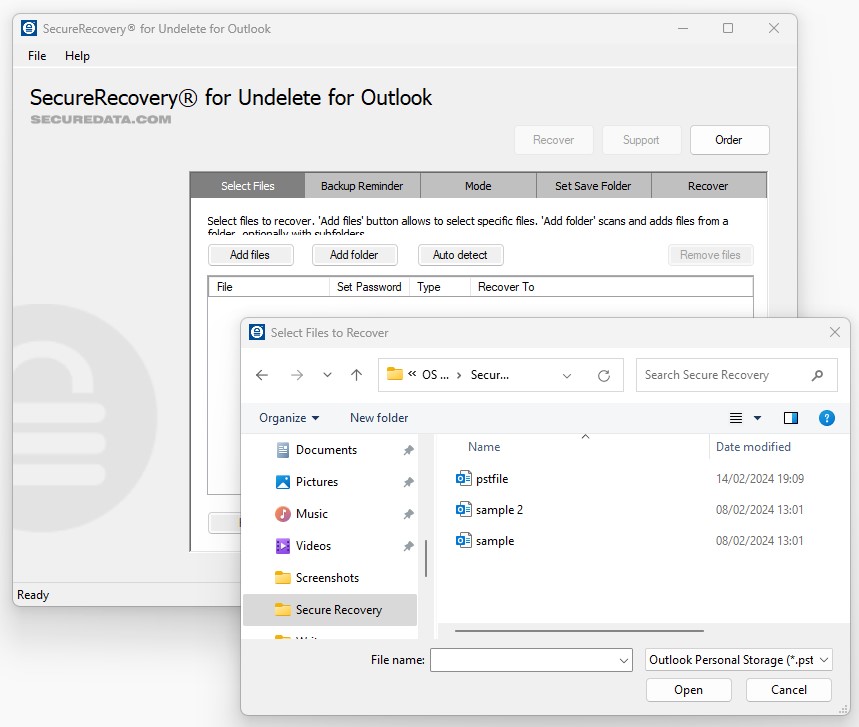Open the Recent locations chevron
The height and width of the screenshot is (727, 859).
click(x=327, y=375)
